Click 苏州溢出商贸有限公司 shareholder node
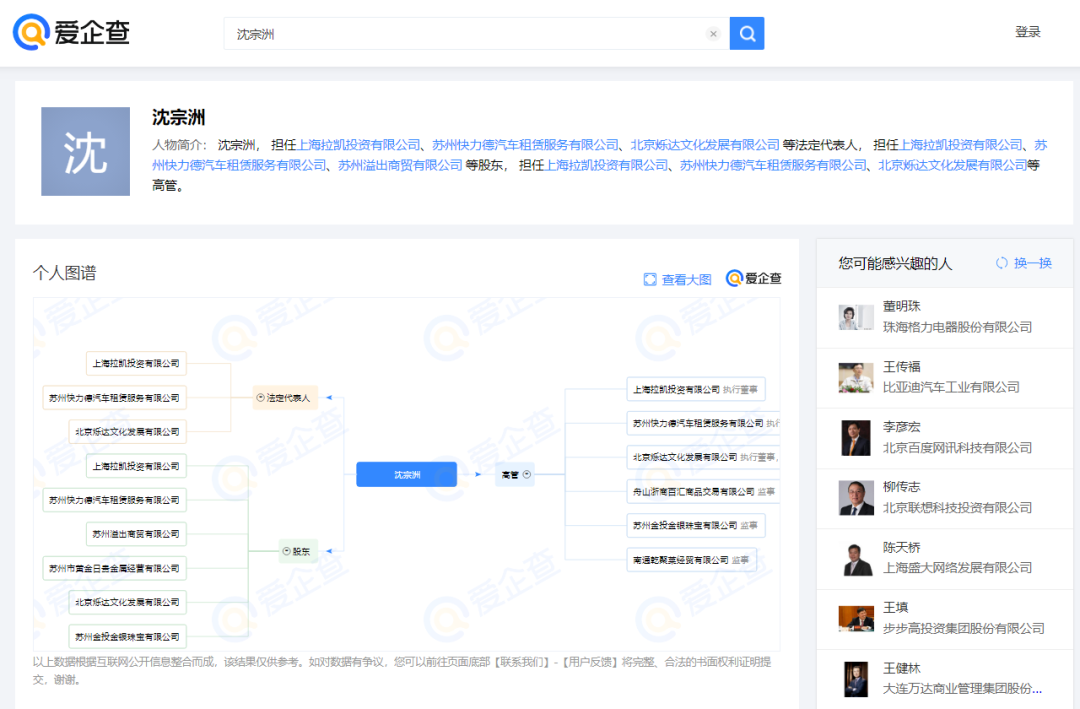Image resolution: width=1080 pixels, height=709 pixels. point(136,534)
